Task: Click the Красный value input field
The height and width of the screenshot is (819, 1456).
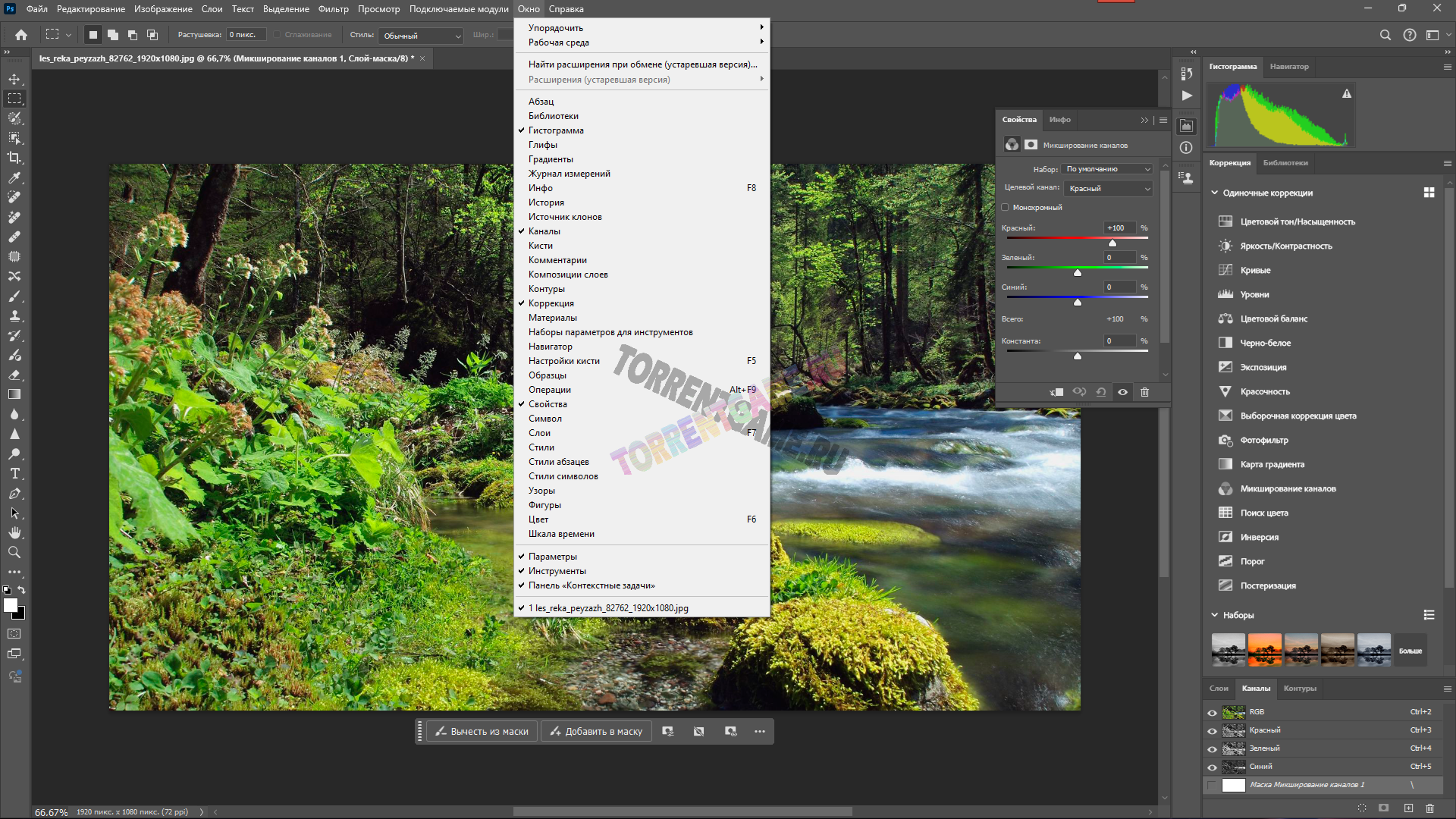Action: 1119,227
